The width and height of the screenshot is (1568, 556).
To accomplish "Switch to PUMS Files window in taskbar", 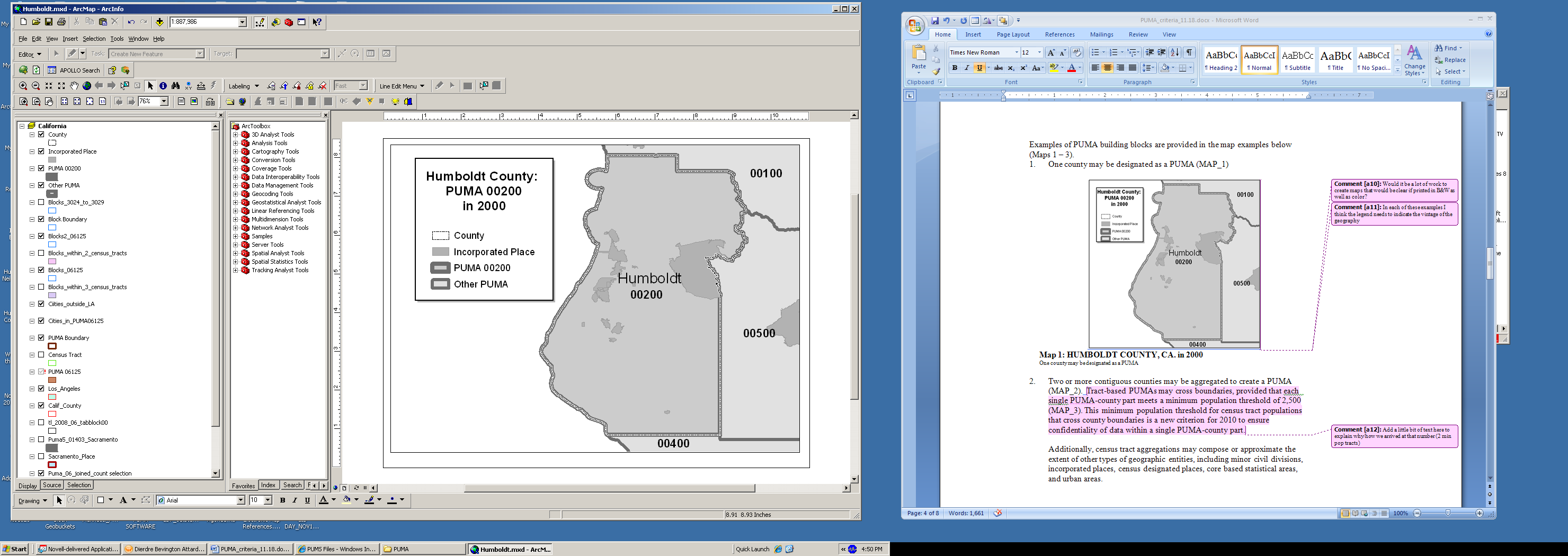I will click(336, 549).
